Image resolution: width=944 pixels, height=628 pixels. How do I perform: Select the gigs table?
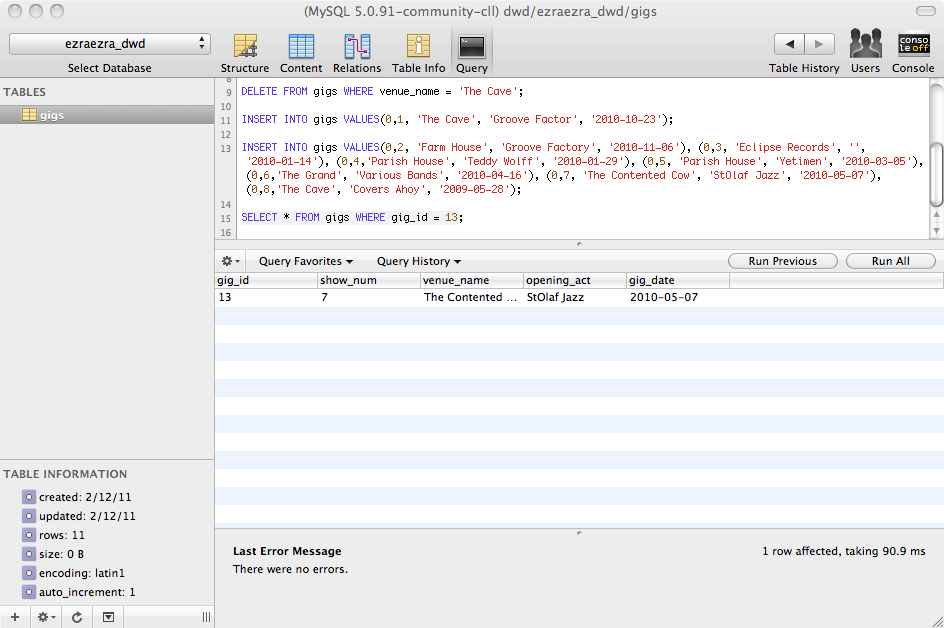point(107,115)
